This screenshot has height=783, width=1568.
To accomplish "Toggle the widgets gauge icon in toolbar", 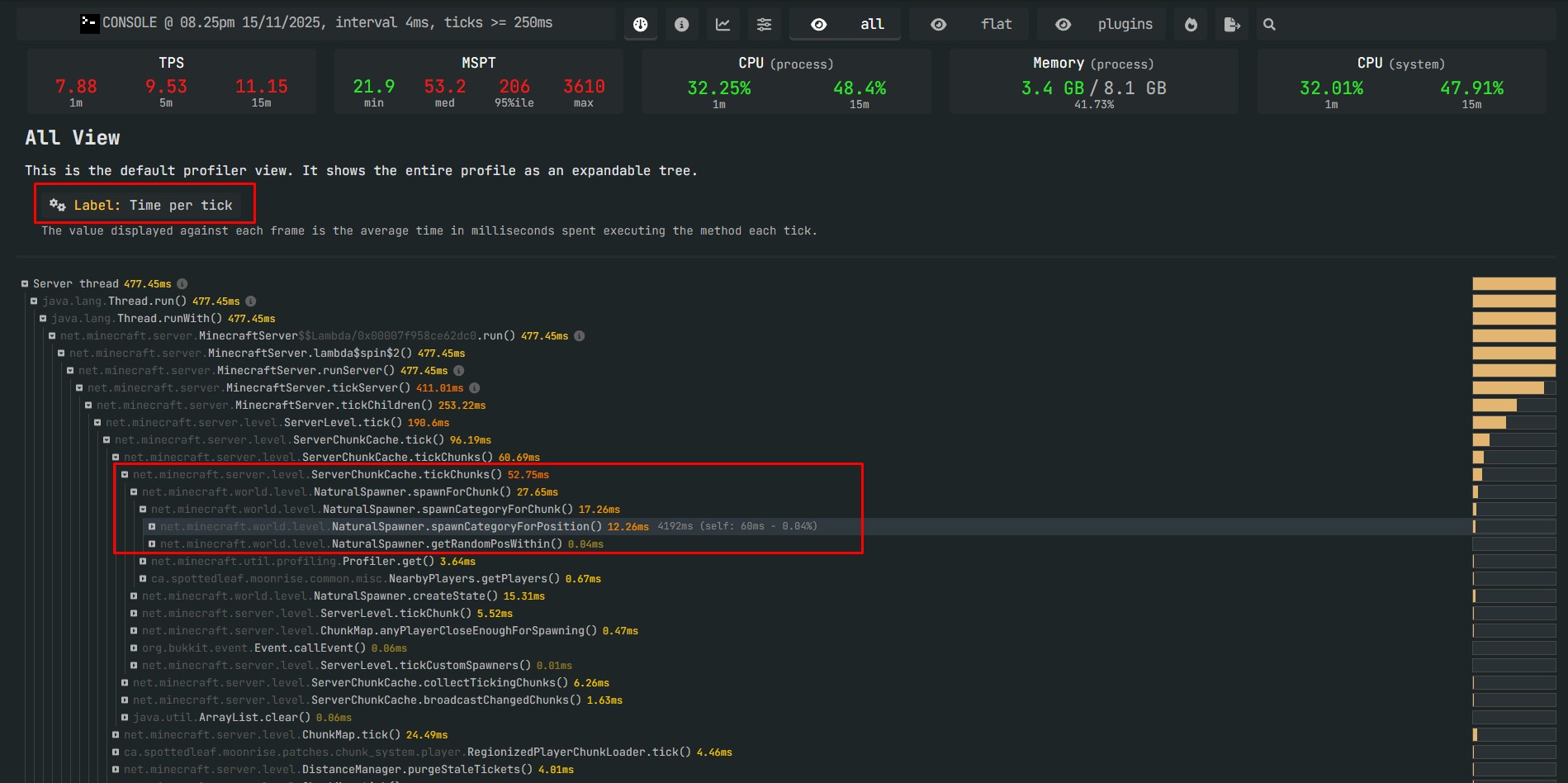I will (x=641, y=25).
